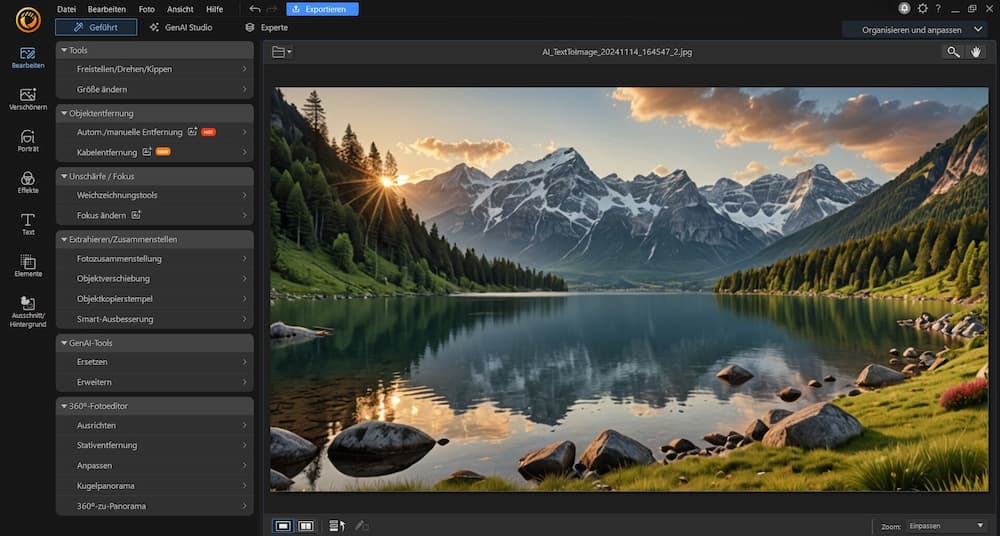Viewport: 1000px width, 536px height.
Task: Select the Text tool icon
Action: 28,223
